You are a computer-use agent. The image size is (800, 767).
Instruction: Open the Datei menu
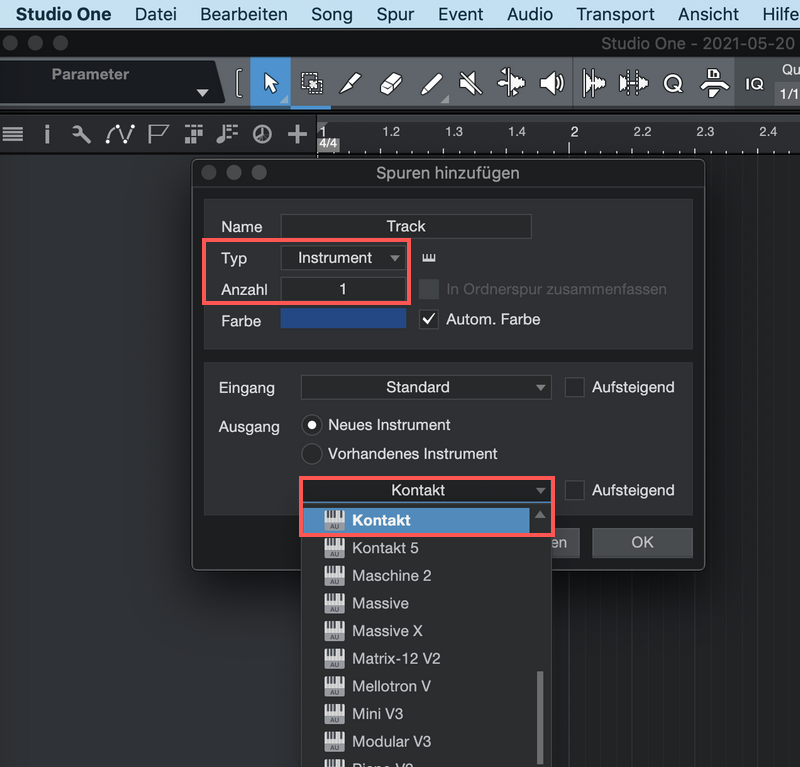pos(156,14)
